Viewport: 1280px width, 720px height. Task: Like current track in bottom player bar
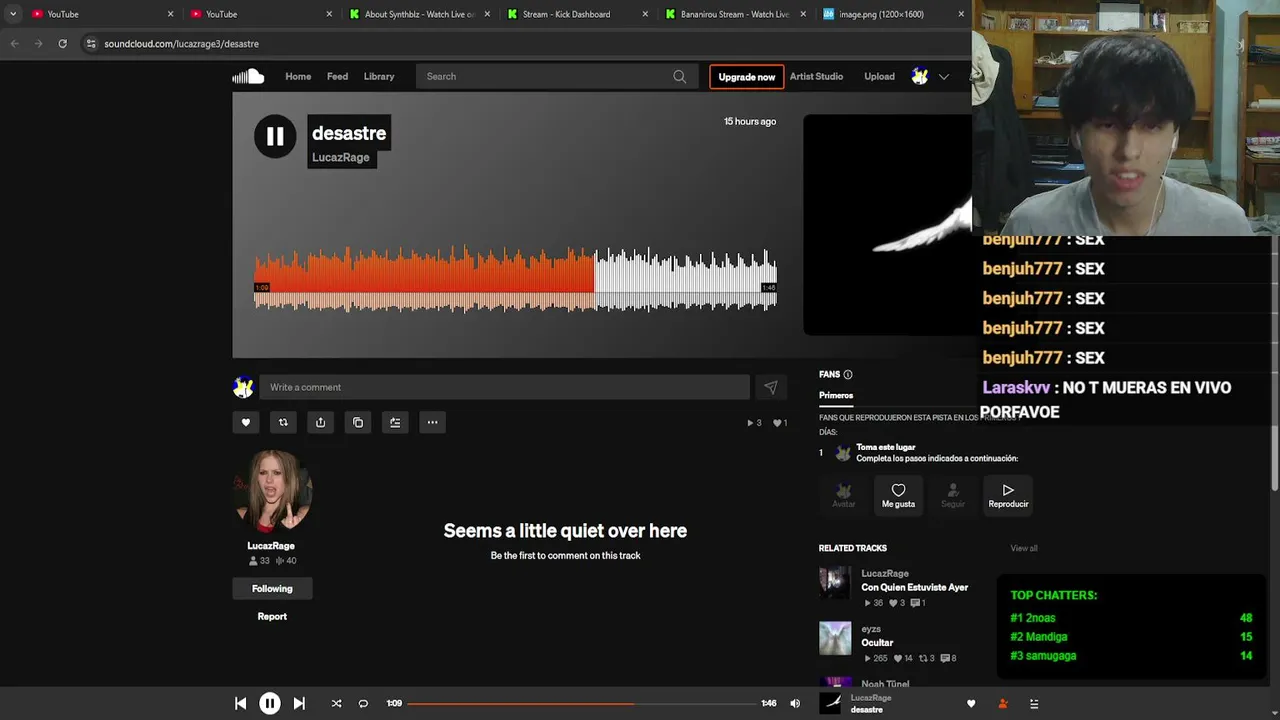[970, 703]
